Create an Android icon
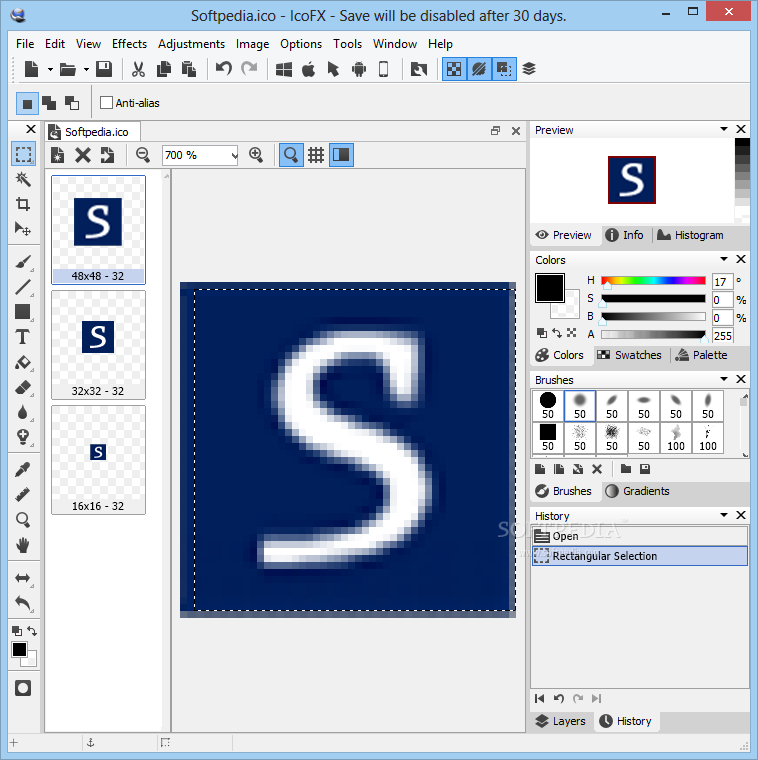Screen dimensions: 758x760 359,69
